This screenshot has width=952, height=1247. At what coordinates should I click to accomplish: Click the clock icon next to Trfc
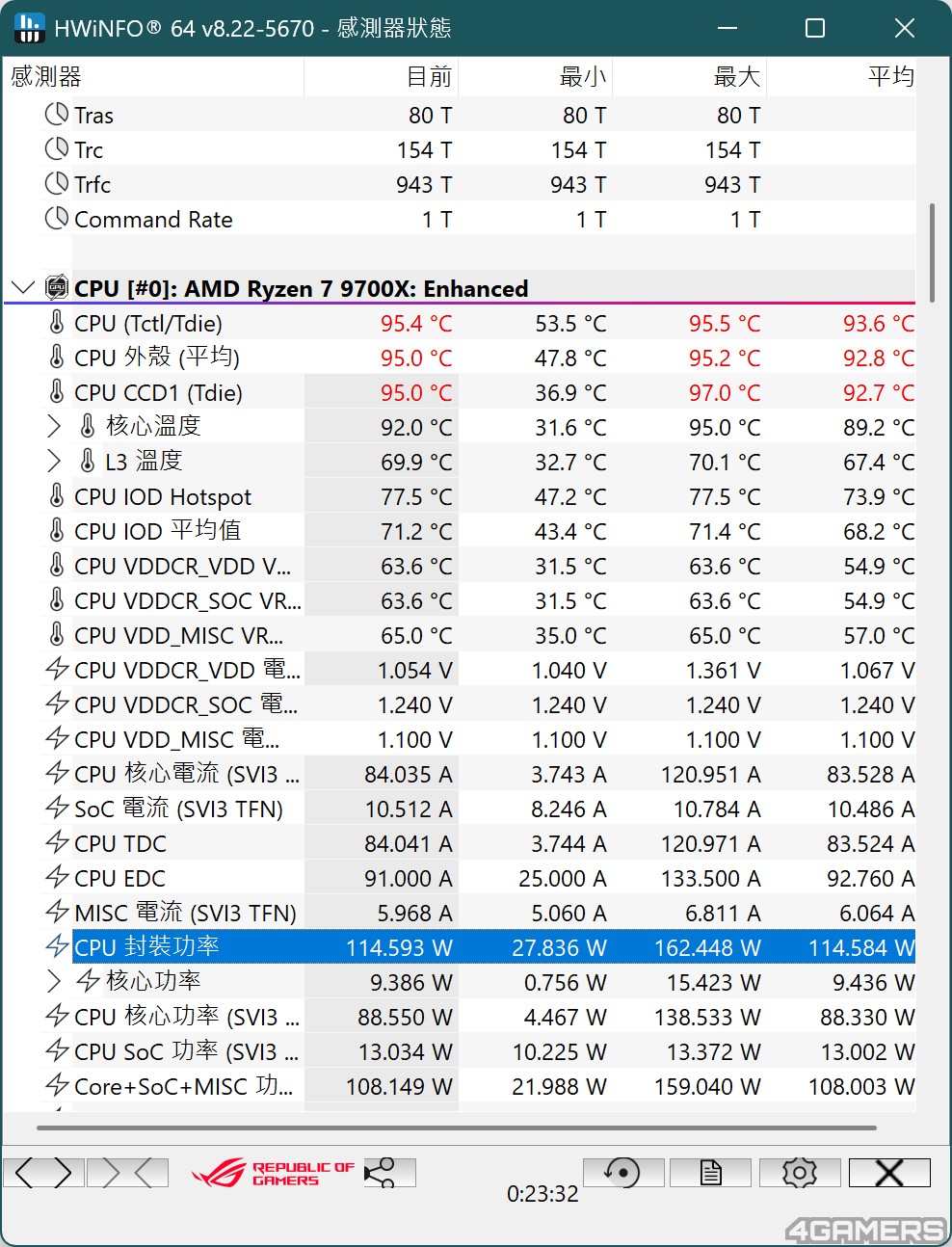tap(57, 184)
